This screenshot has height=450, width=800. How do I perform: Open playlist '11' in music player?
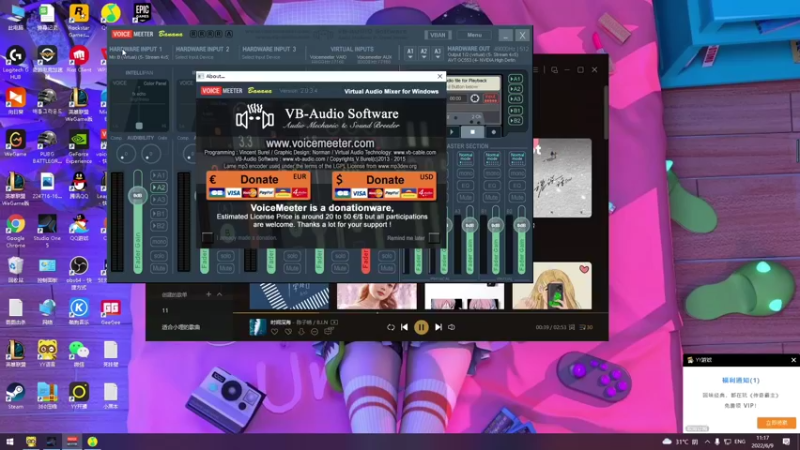pos(165,310)
